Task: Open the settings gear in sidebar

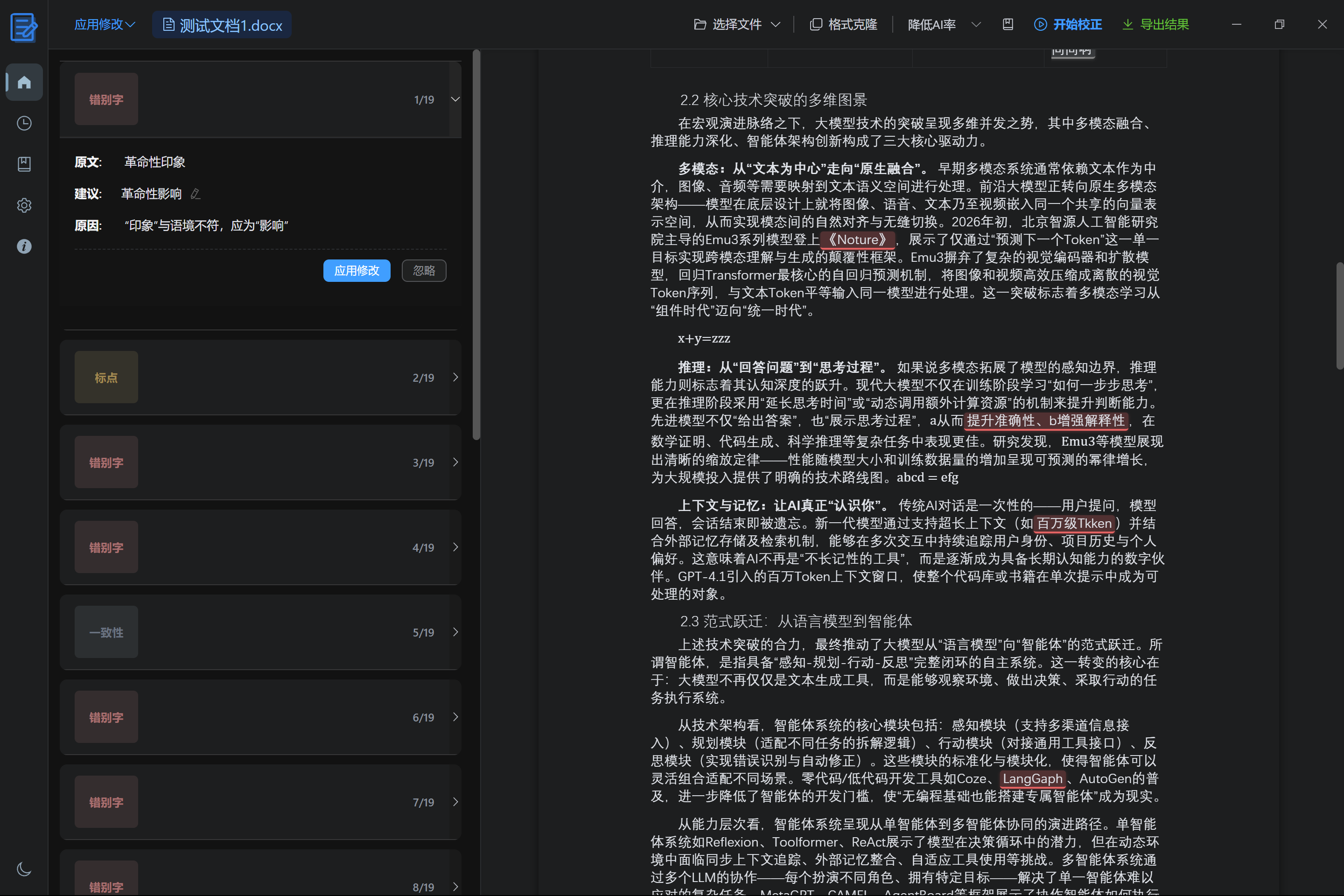Action: tap(24, 205)
